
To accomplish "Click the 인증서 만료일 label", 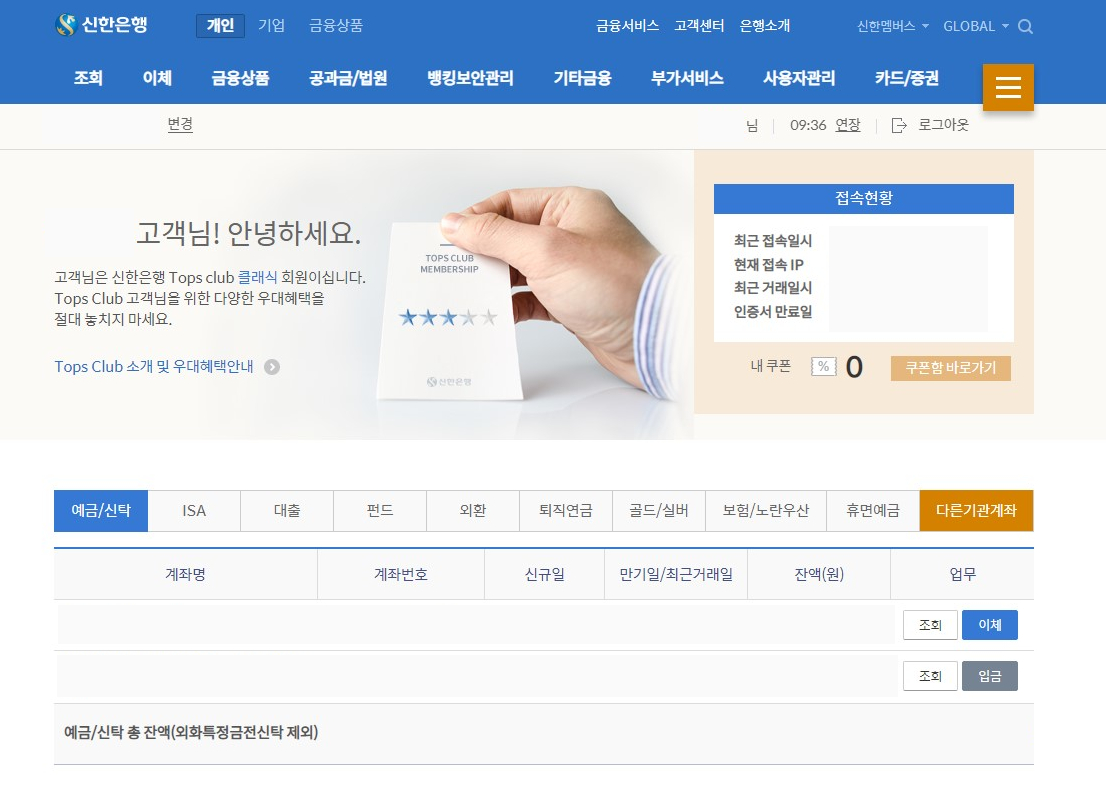I will tap(773, 312).
